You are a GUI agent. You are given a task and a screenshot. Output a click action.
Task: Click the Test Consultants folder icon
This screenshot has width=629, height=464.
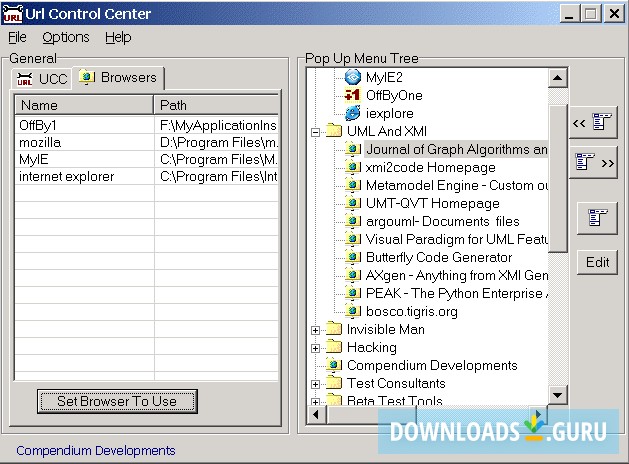pyautogui.click(x=334, y=383)
